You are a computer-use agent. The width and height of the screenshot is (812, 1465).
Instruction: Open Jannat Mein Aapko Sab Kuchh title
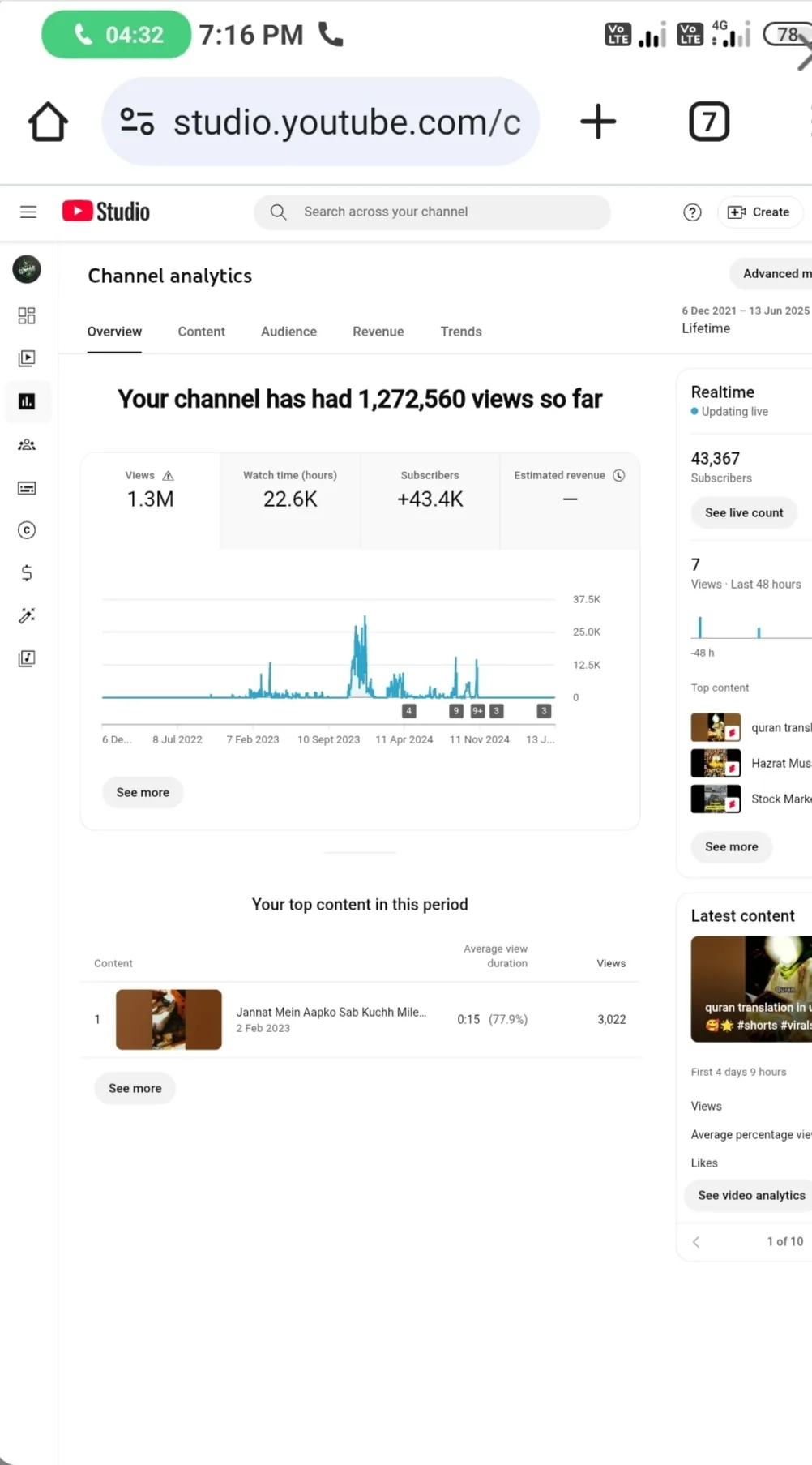click(331, 1012)
